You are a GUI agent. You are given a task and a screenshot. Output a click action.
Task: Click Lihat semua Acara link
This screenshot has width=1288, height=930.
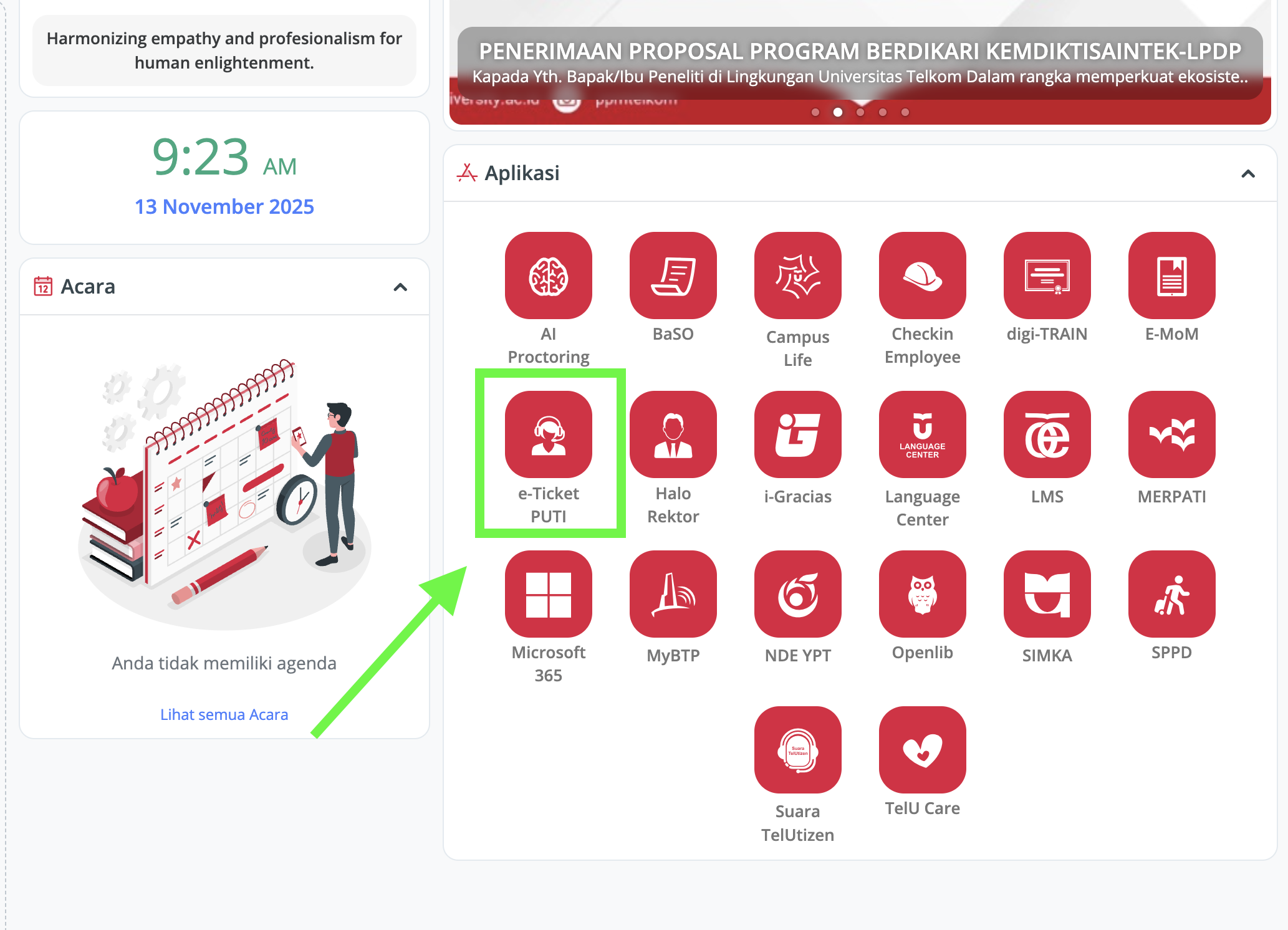224,714
